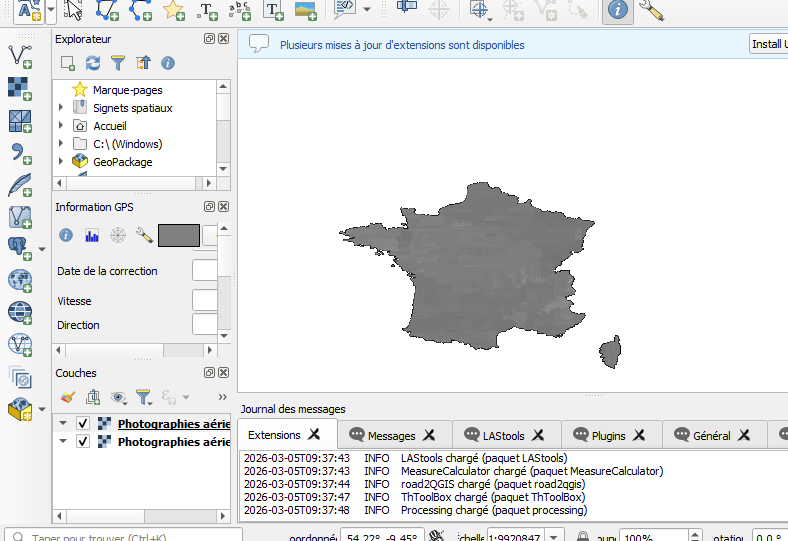Click the Add Raster Layer icon
The image size is (788, 541).
coord(19,88)
